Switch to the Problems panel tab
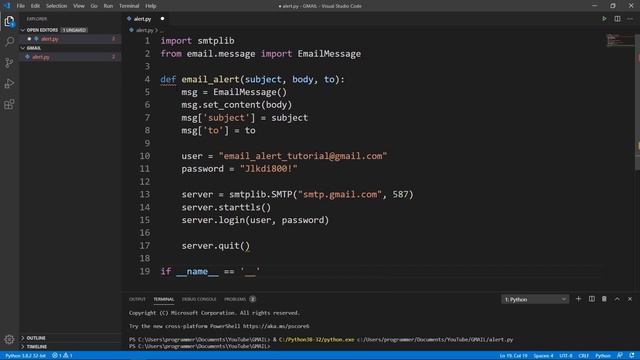The height and width of the screenshot is (360, 640). click(240, 299)
